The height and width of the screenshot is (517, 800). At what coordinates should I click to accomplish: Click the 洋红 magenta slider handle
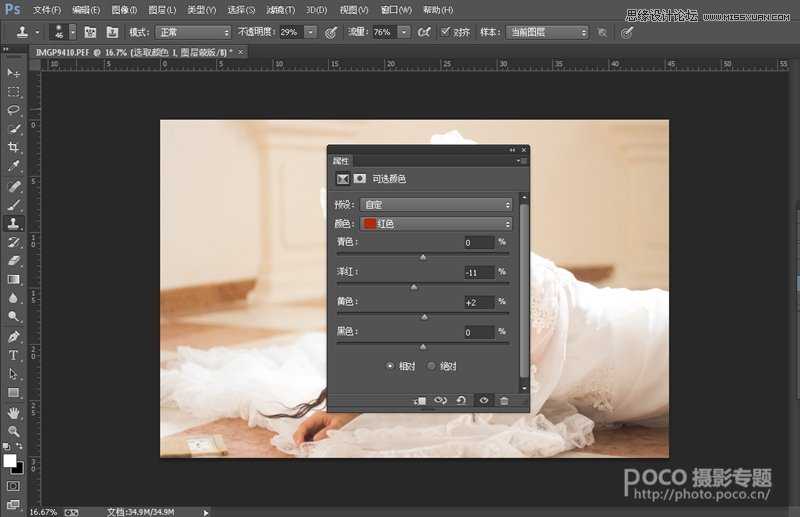[414, 287]
